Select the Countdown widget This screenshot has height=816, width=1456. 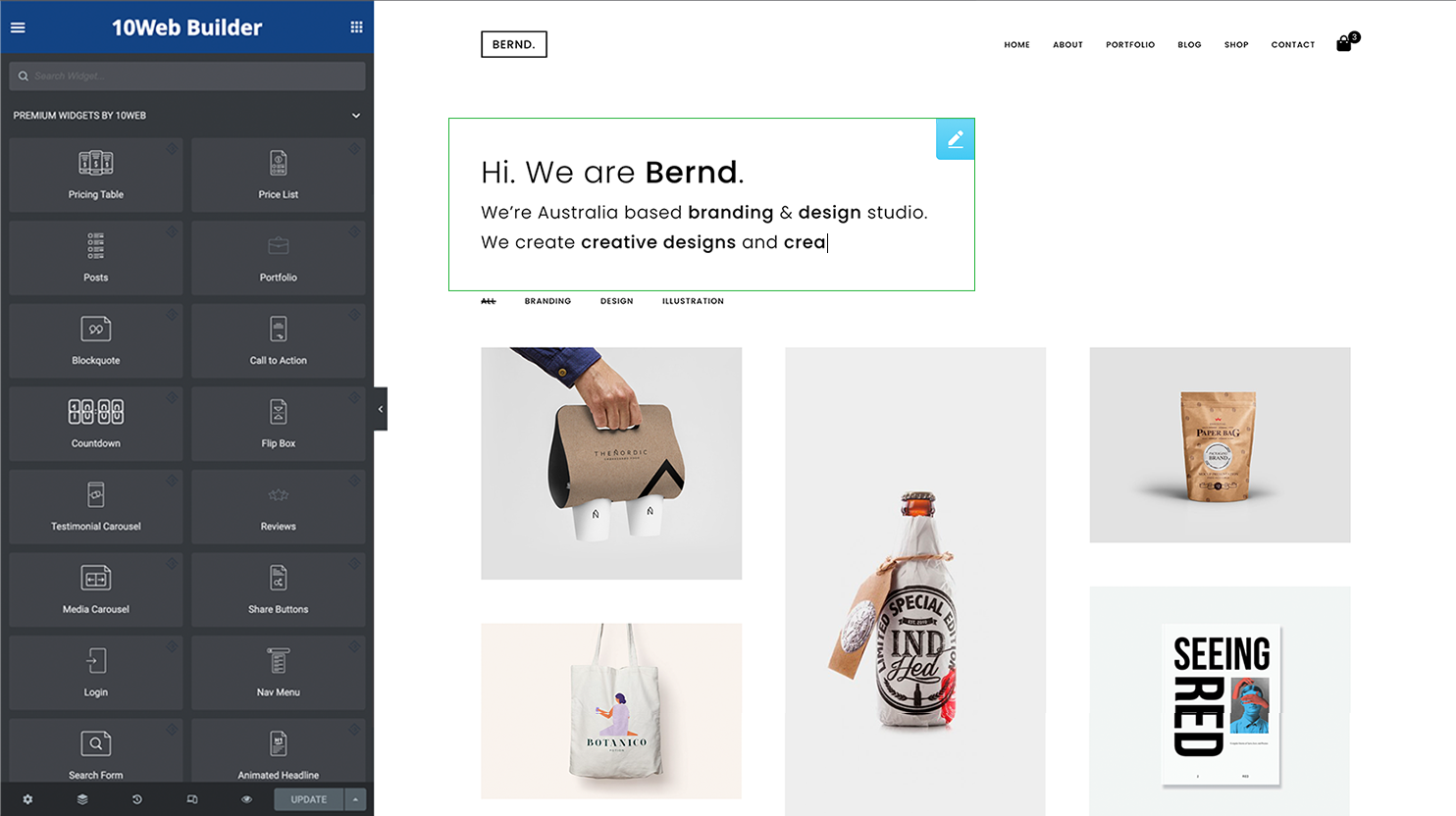[x=96, y=424]
